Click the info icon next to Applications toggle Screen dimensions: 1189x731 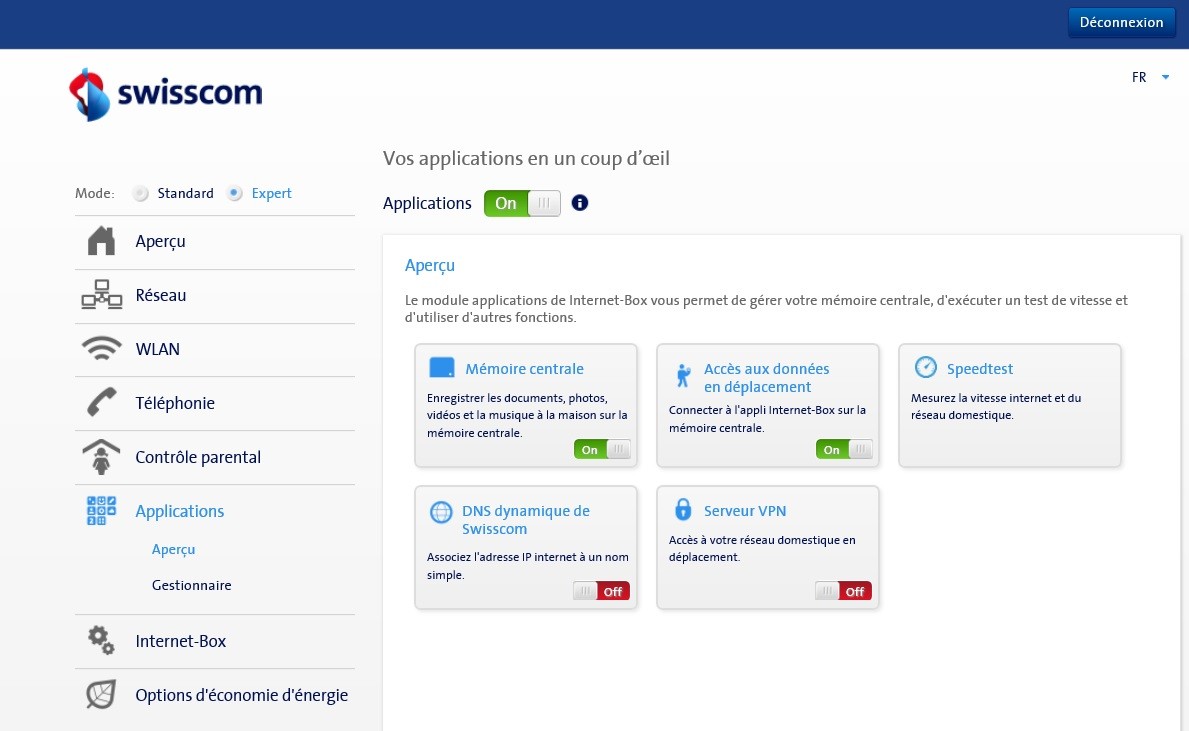[580, 203]
